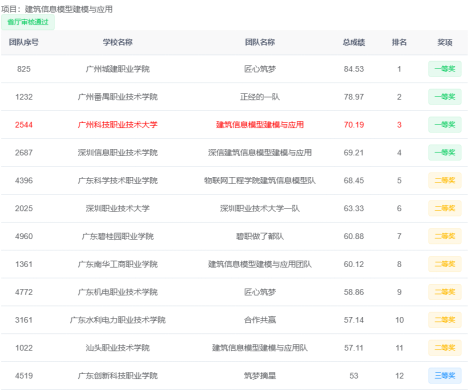Click the 一等奖 tag in row 1232
Screen dimensions: 470x391
tap(445, 97)
